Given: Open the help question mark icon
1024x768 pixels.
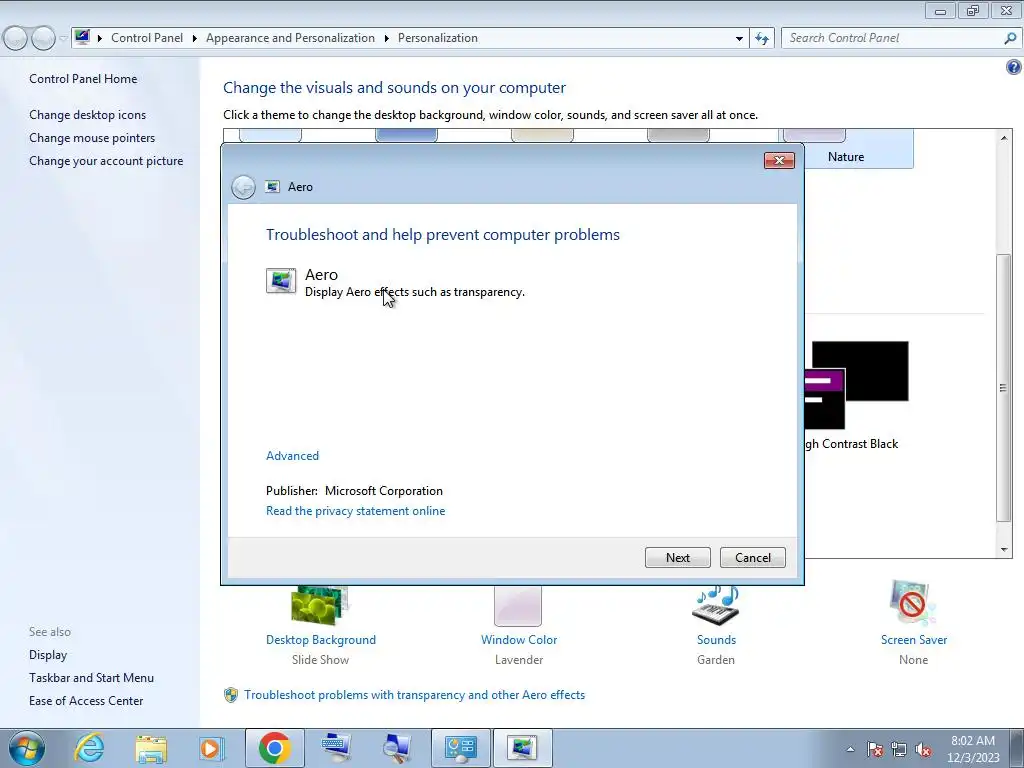Looking at the screenshot, I should (1014, 67).
